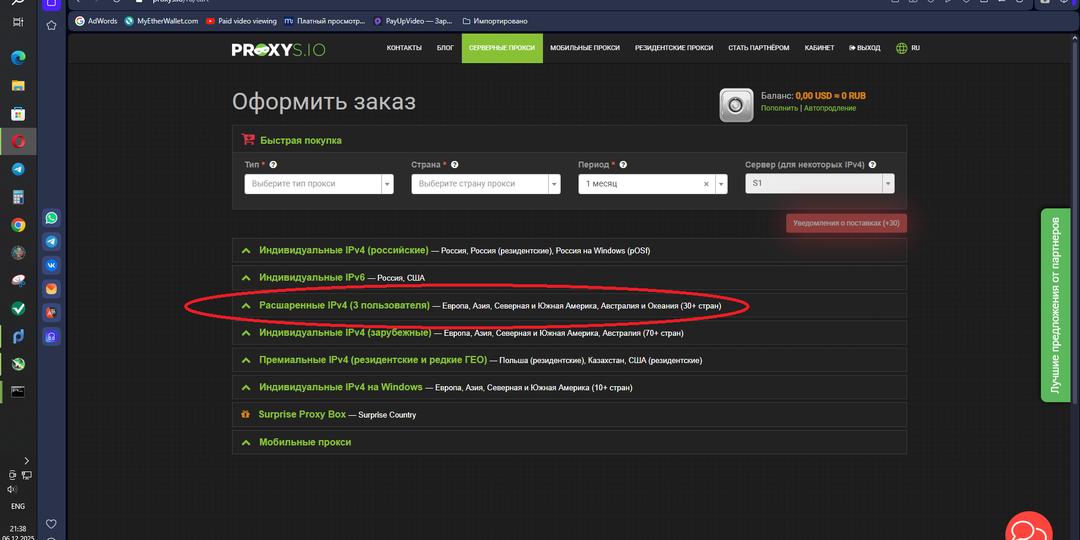Open Мобильные прокси in the top navigation

(x=585, y=48)
